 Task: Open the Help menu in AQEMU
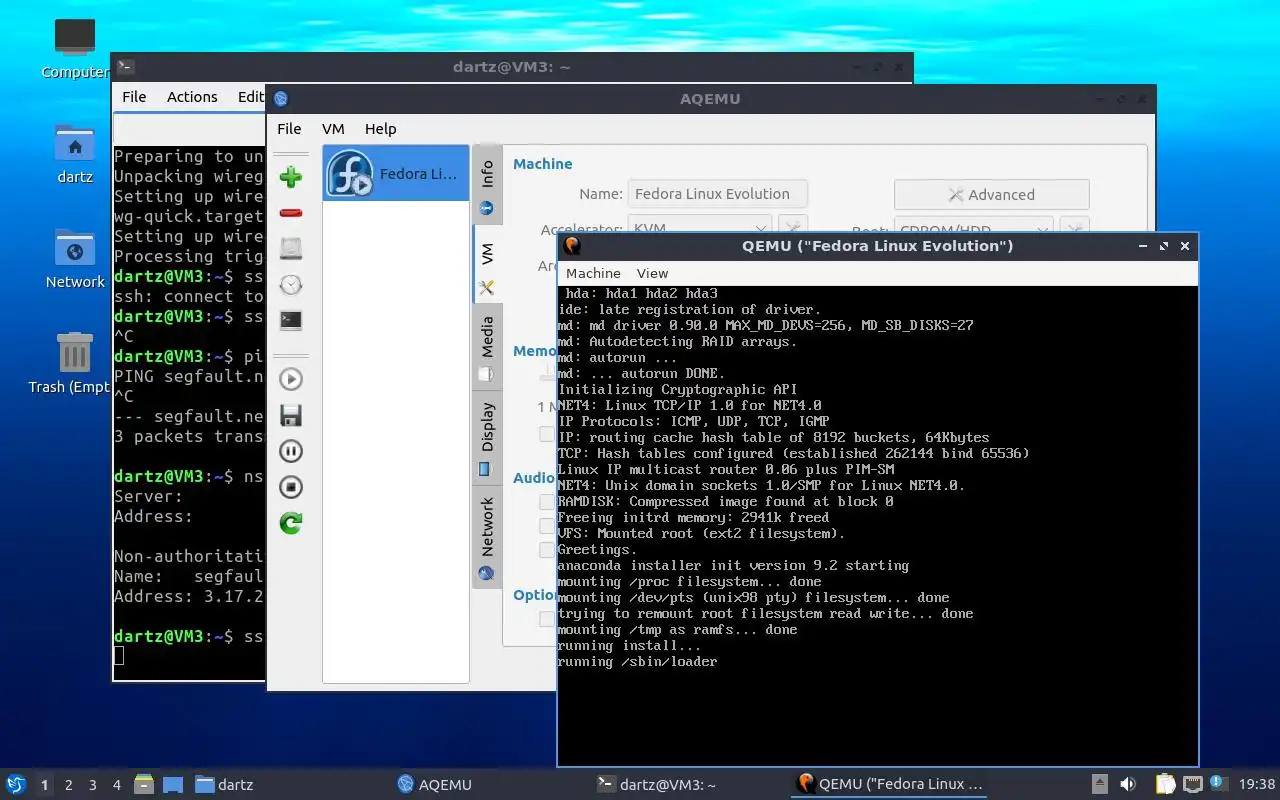tap(380, 128)
